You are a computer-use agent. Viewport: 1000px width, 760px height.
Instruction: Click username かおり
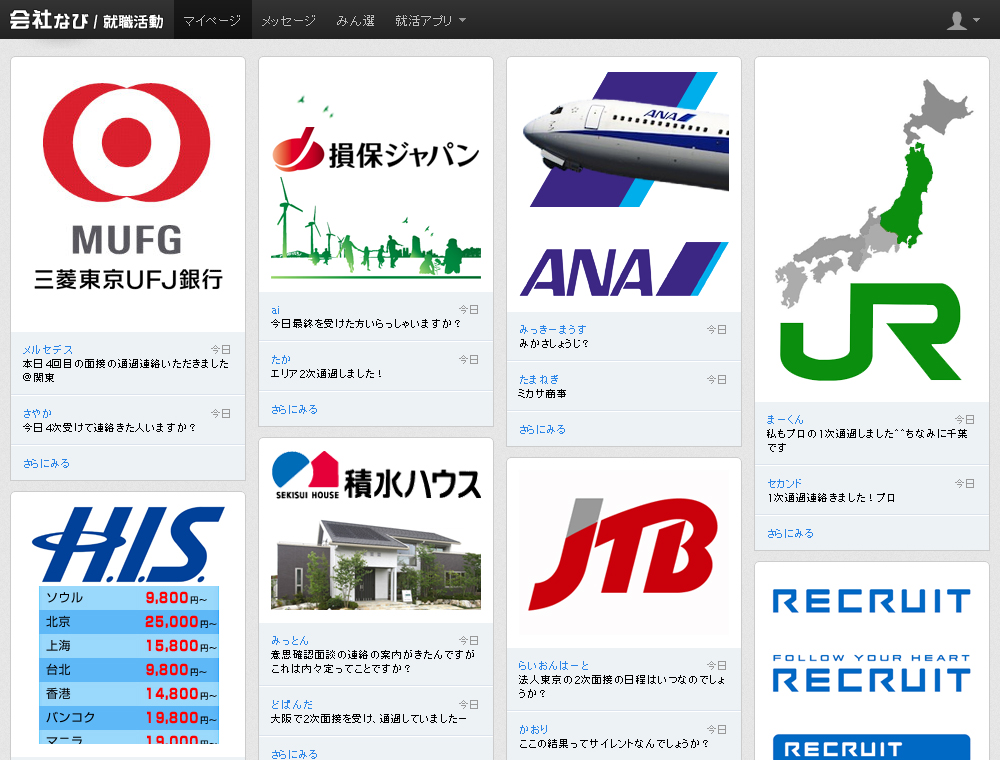(x=533, y=729)
